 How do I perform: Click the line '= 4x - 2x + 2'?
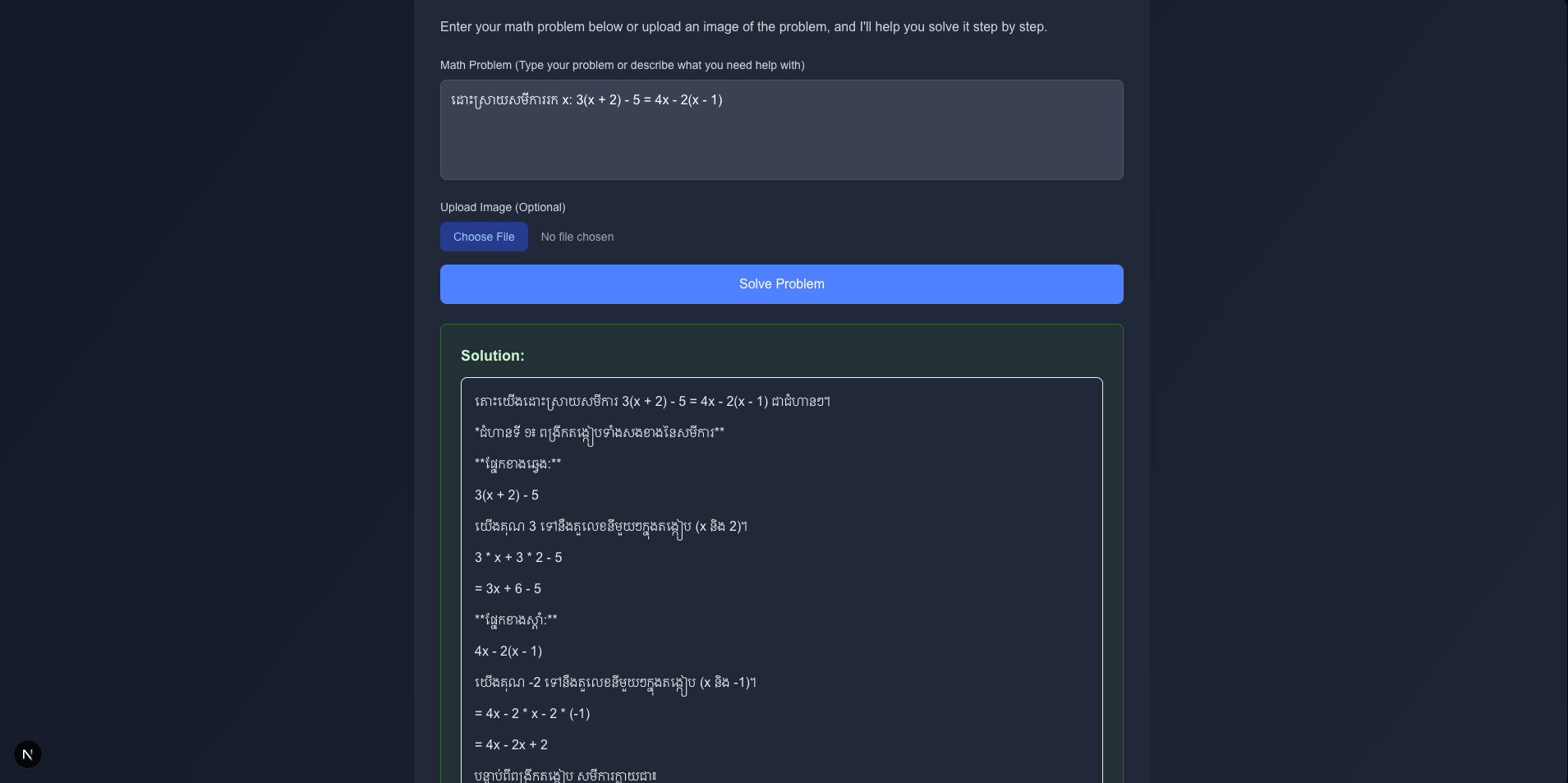511,745
